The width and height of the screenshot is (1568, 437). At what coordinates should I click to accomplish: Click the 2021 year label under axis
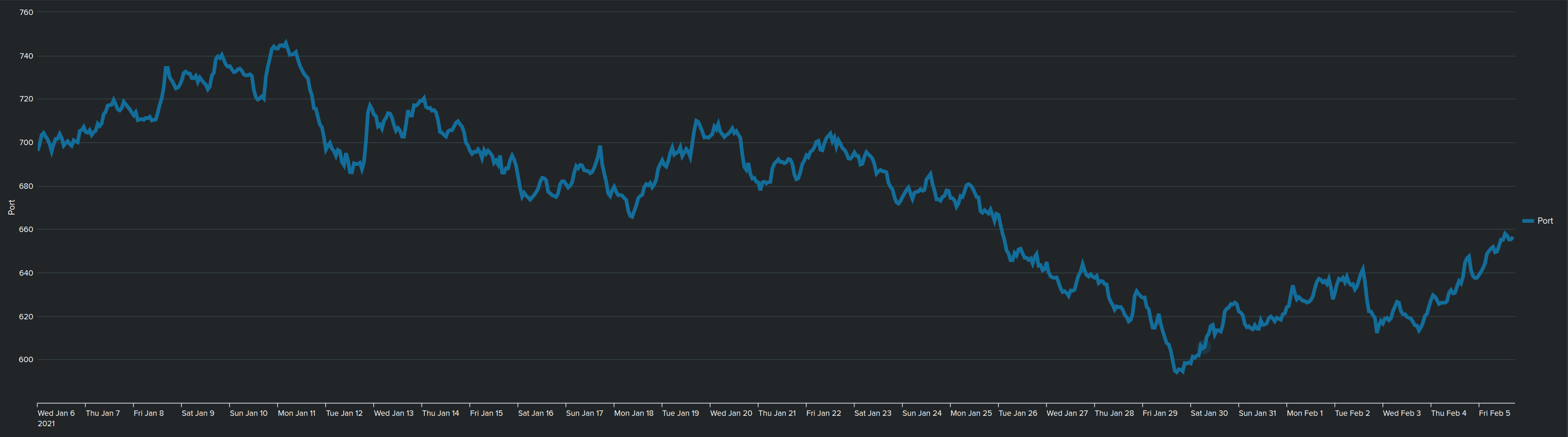point(46,424)
